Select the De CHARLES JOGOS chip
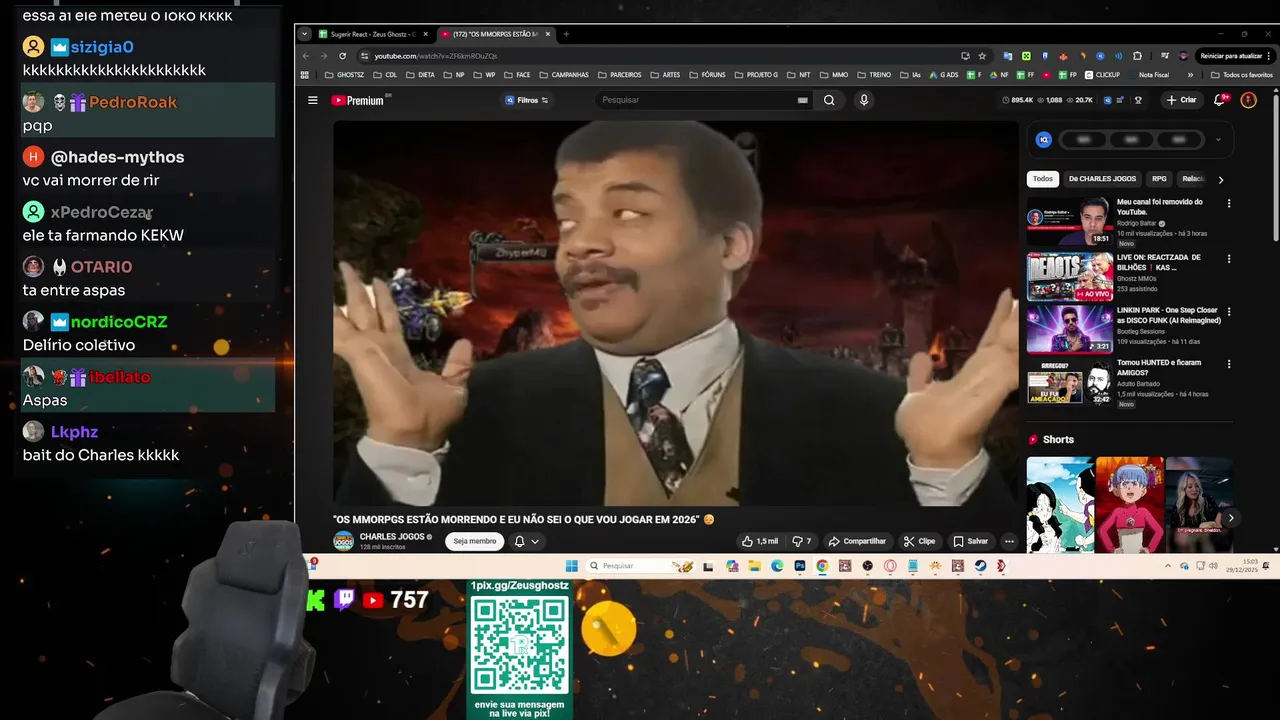This screenshot has height=720, width=1280. [1103, 179]
